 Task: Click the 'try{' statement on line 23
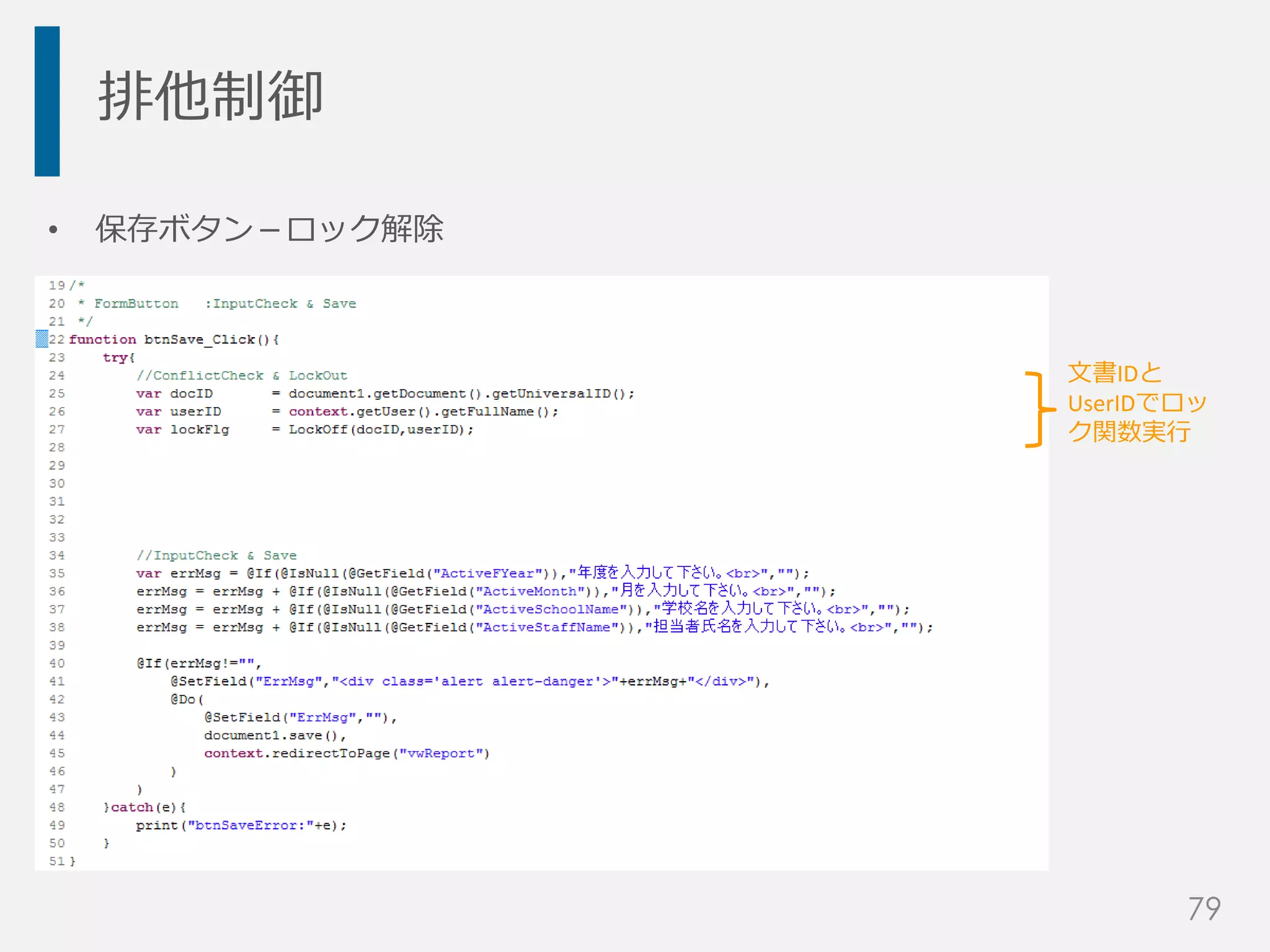click(x=118, y=358)
